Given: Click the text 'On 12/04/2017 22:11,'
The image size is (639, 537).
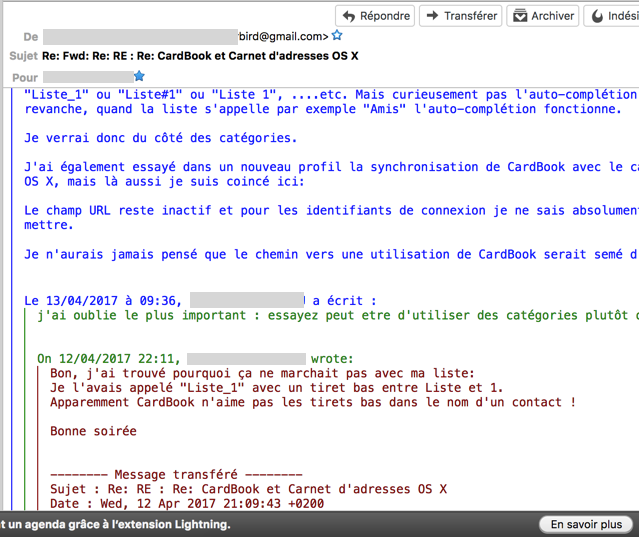Looking at the screenshot, I should click(x=108, y=359).
